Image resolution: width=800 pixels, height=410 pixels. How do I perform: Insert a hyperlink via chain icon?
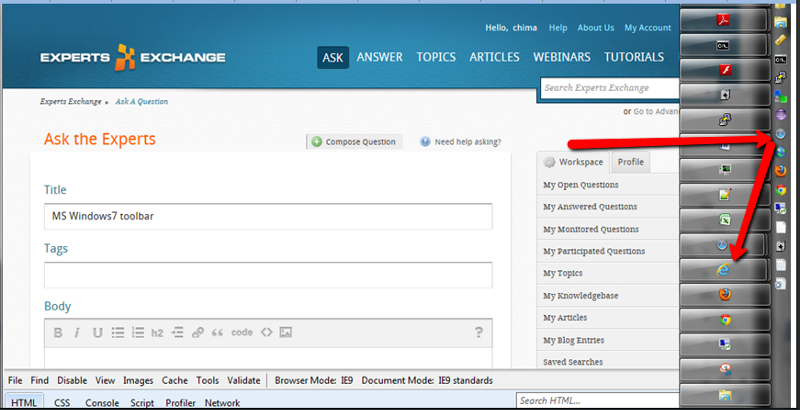[197, 333]
